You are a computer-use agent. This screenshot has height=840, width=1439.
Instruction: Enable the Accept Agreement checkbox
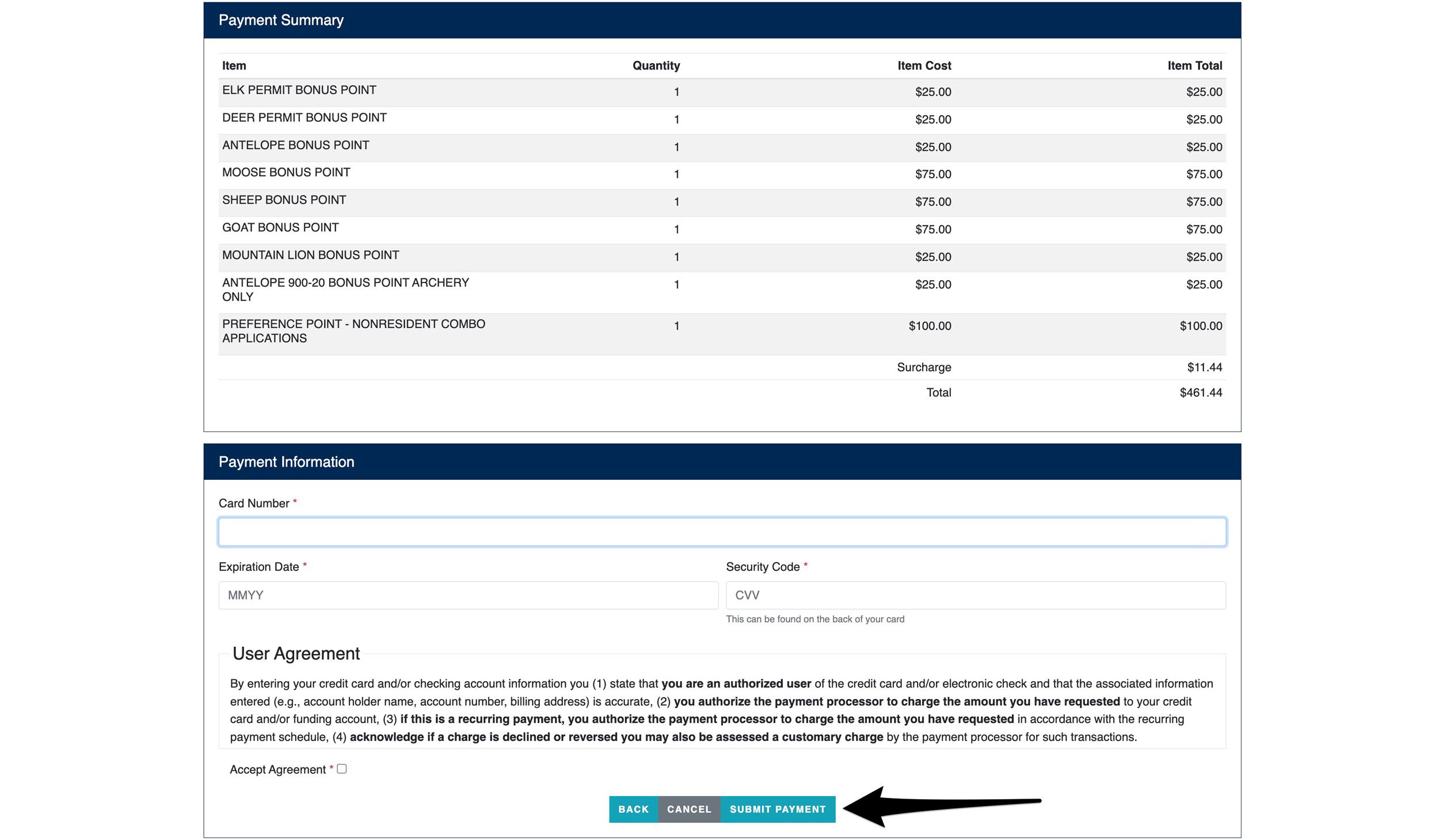342,769
